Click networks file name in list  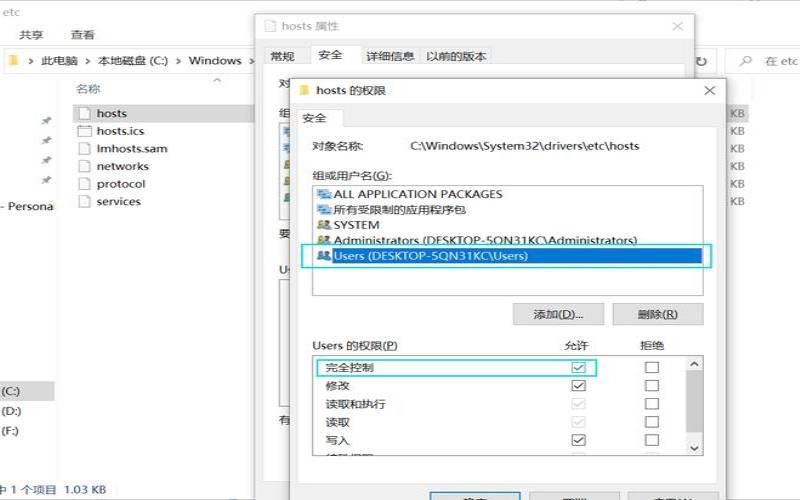[122, 166]
